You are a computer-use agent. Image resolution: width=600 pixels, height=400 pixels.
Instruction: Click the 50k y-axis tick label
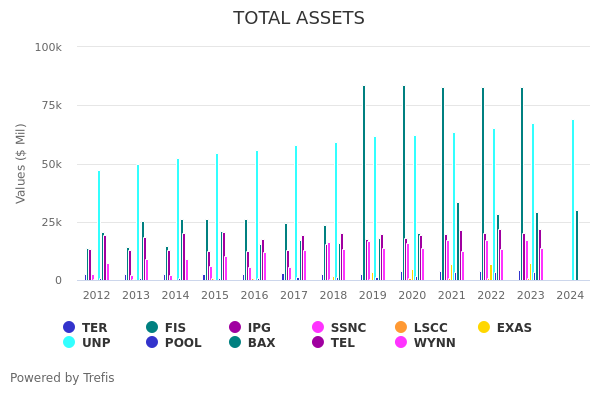tap(51, 164)
